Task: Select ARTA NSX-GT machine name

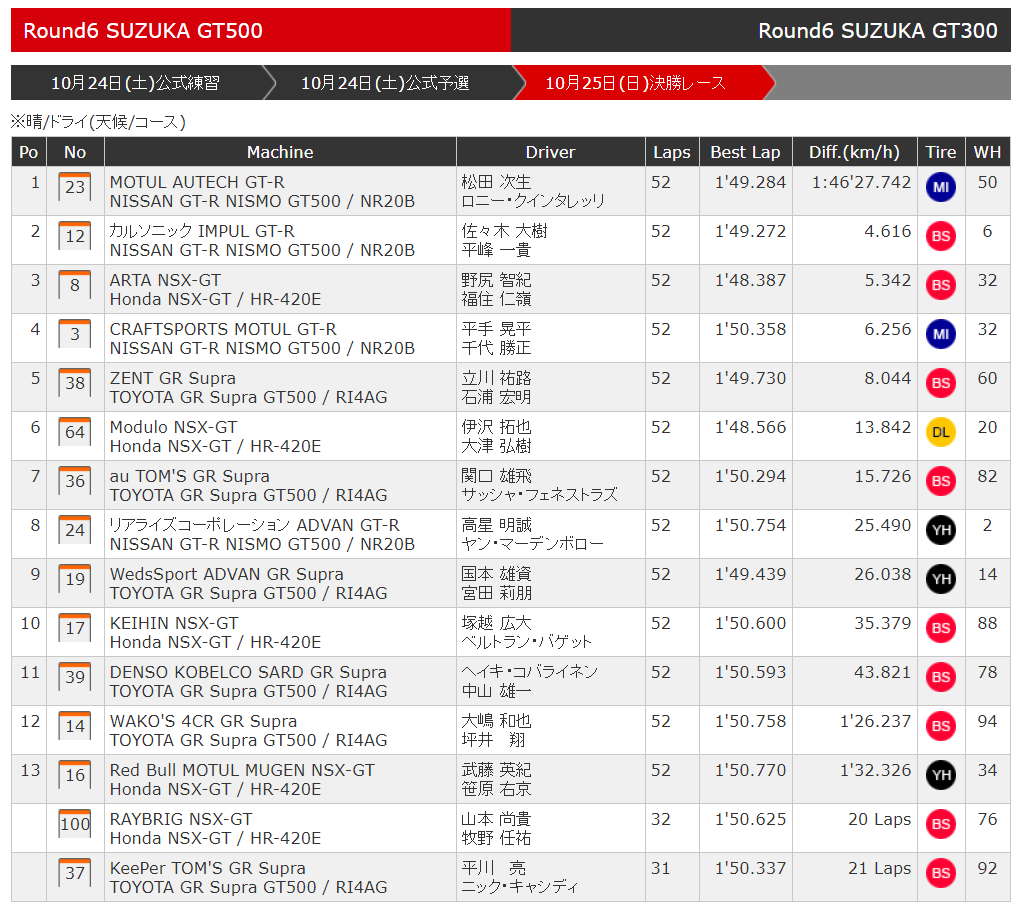Action: pyautogui.click(x=165, y=280)
